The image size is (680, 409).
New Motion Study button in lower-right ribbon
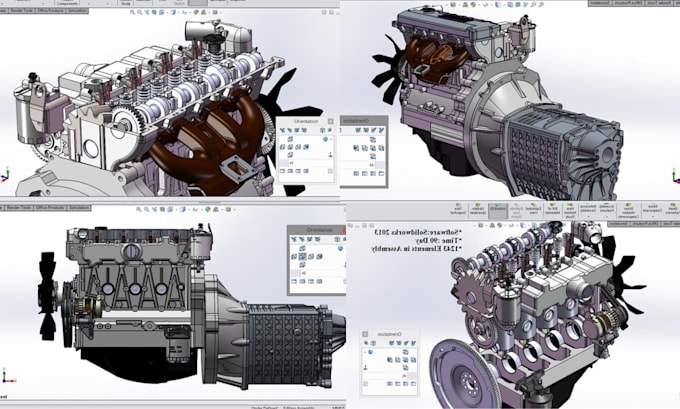pyautogui.click(x=569, y=210)
